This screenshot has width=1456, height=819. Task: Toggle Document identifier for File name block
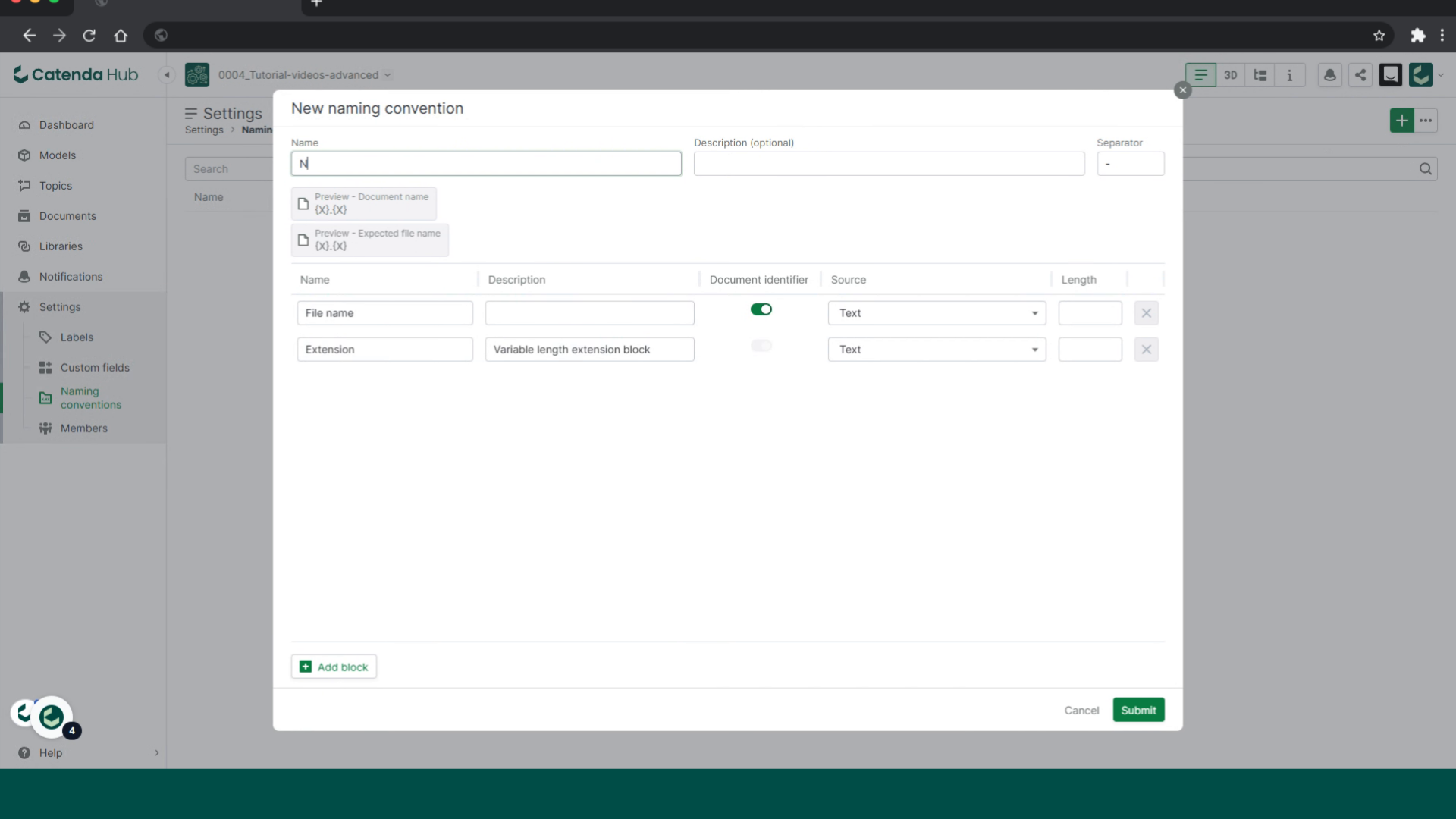click(x=761, y=309)
